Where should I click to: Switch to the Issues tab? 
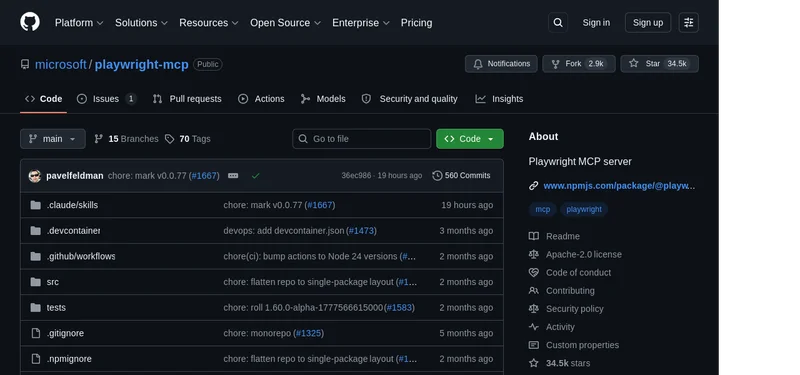[x=106, y=99]
